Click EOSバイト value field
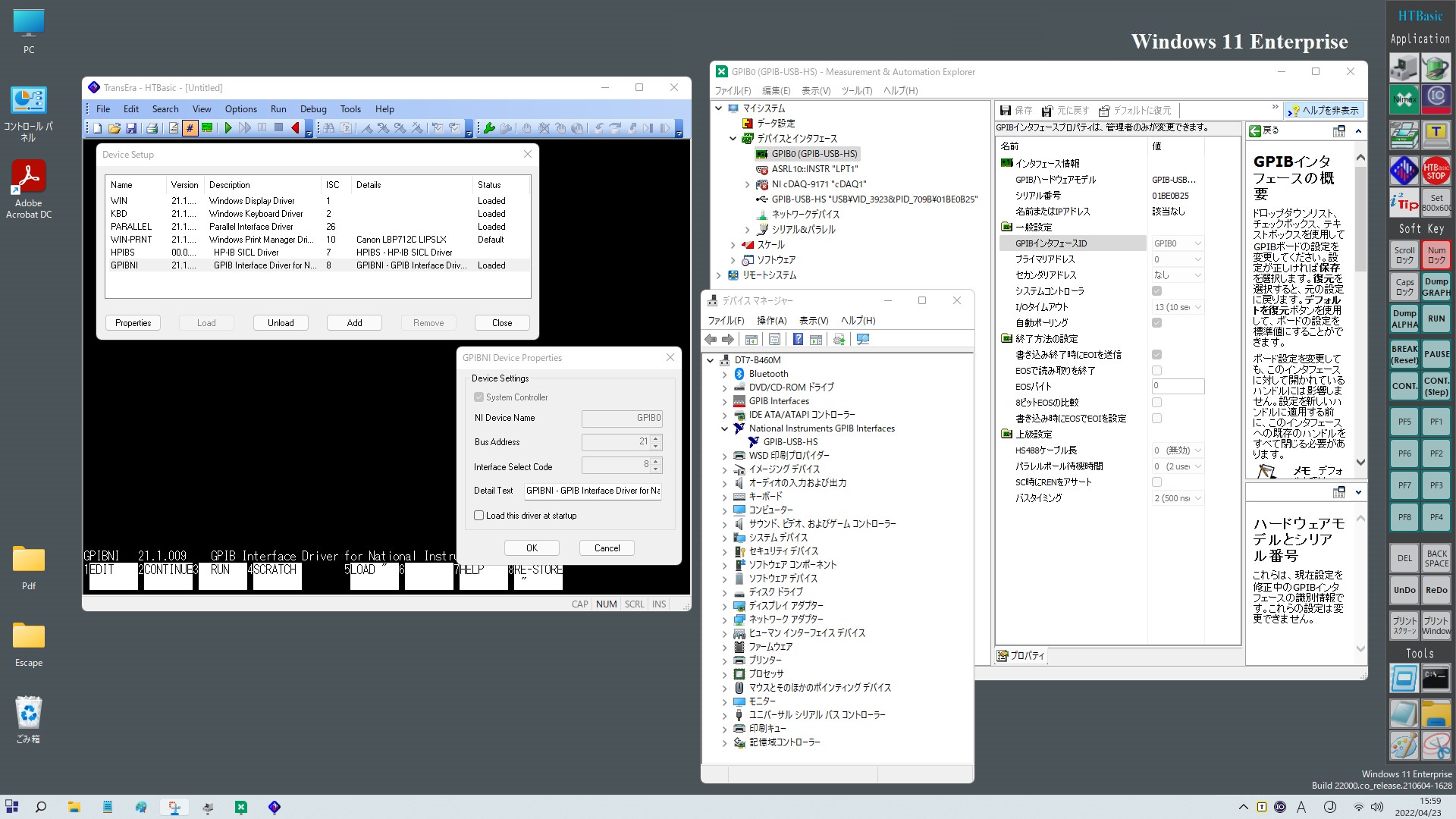 1178,387
